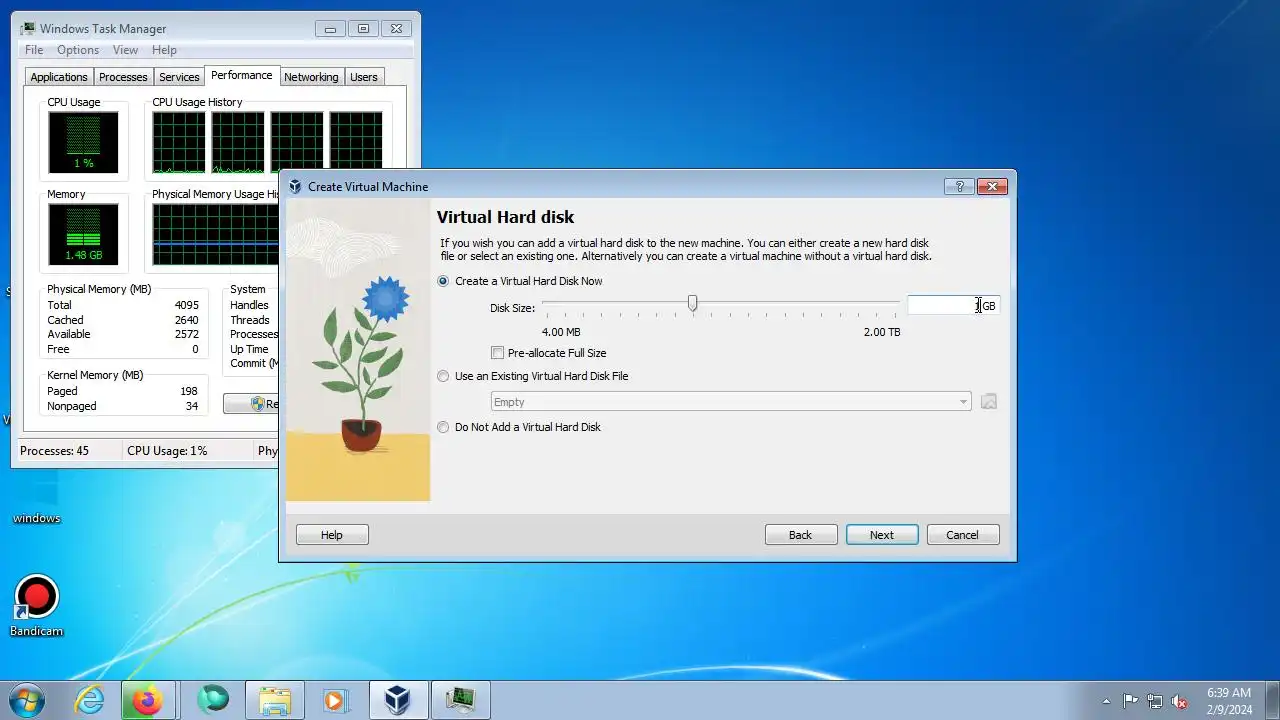Click the Task Manager title bar icon
The image size is (1280, 720).
[28, 28]
